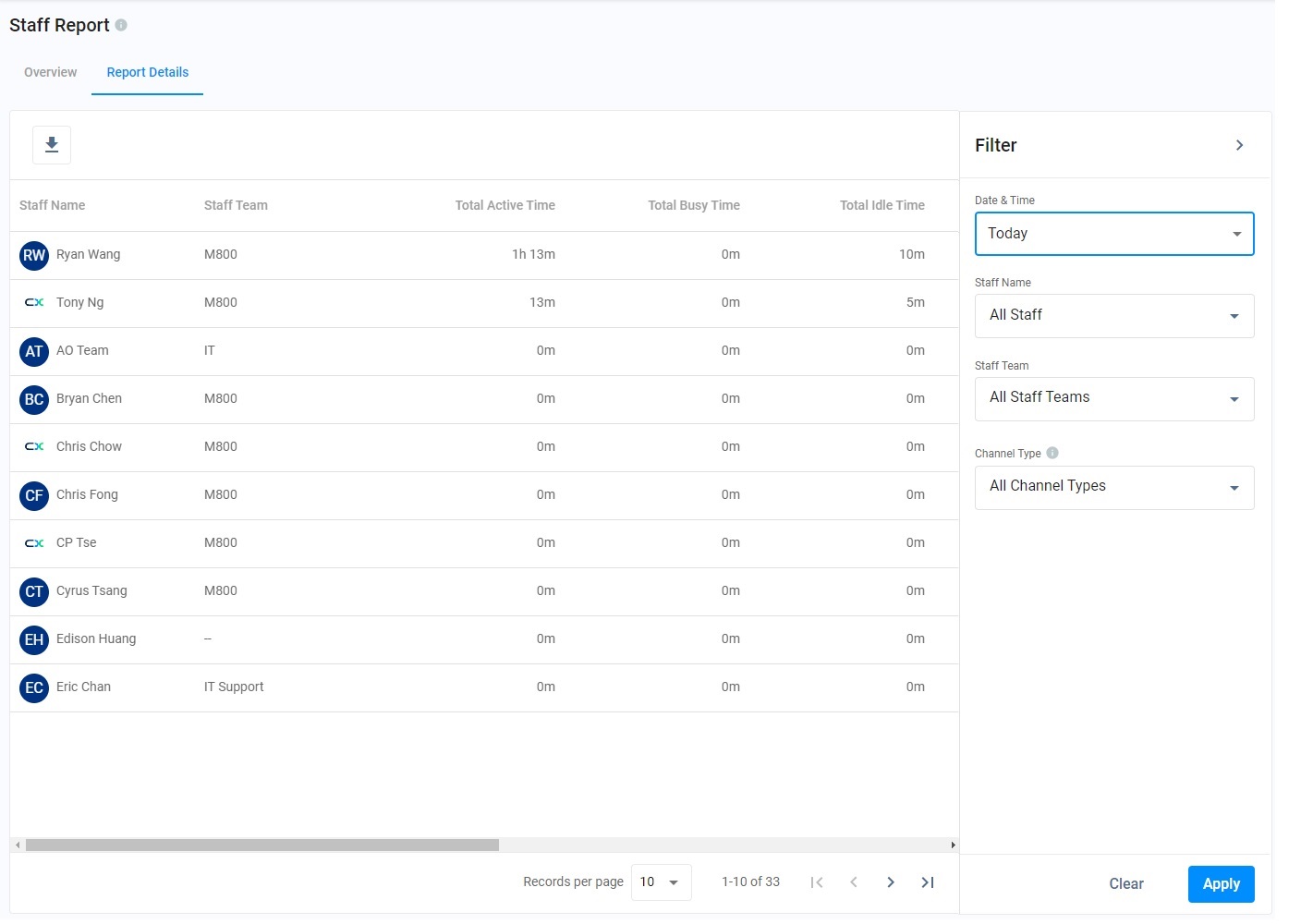Click the horizontal table scrollbar
This screenshot has height=924, width=1301.
262,845
